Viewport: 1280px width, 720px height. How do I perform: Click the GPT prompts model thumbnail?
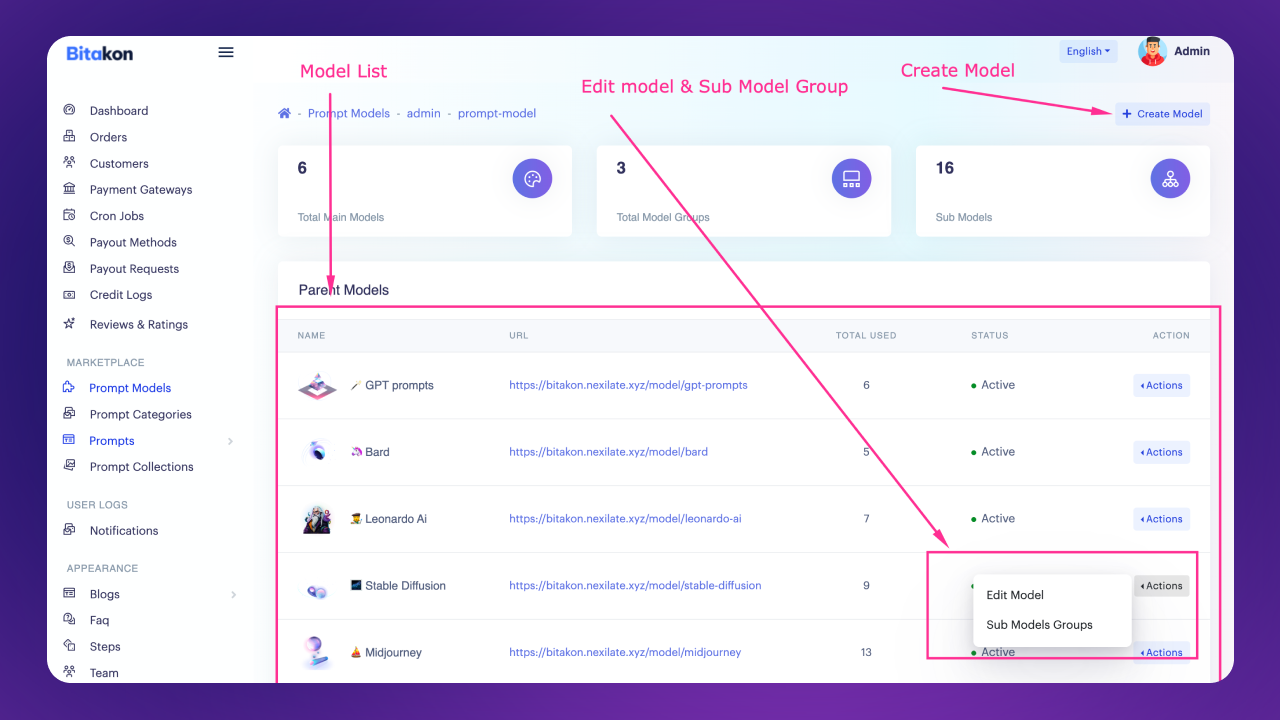[x=317, y=385]
